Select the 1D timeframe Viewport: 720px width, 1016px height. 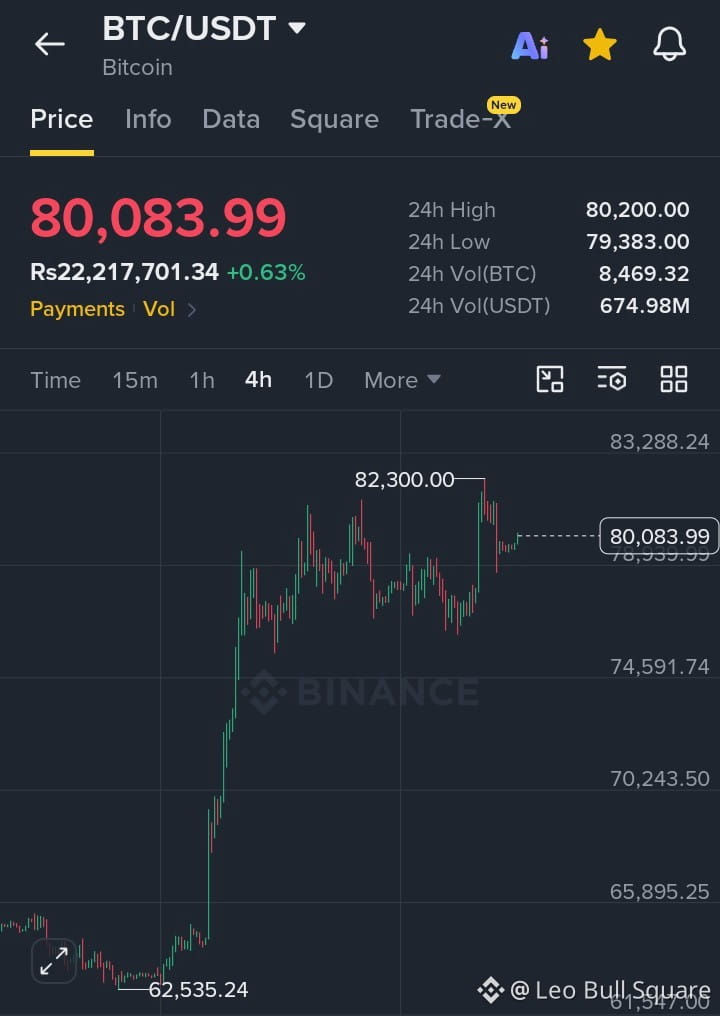318,380
